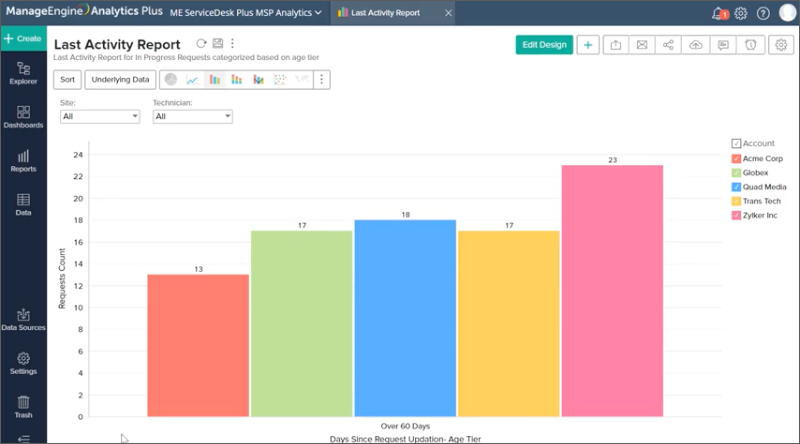Click the export icon in toolbar
The width and height of the screenshot is (800, 444).
coord(615,45)
